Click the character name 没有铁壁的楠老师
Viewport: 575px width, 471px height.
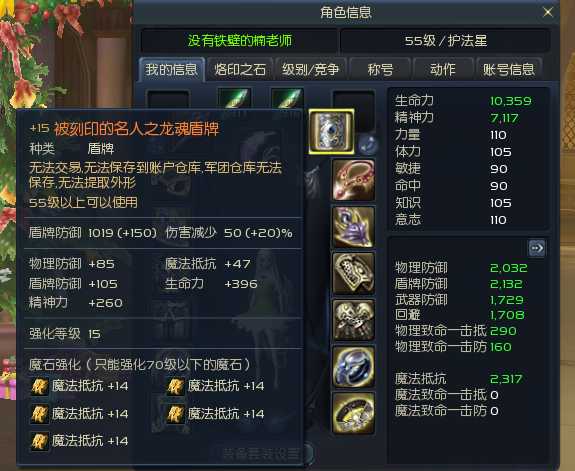coord(240,40)
